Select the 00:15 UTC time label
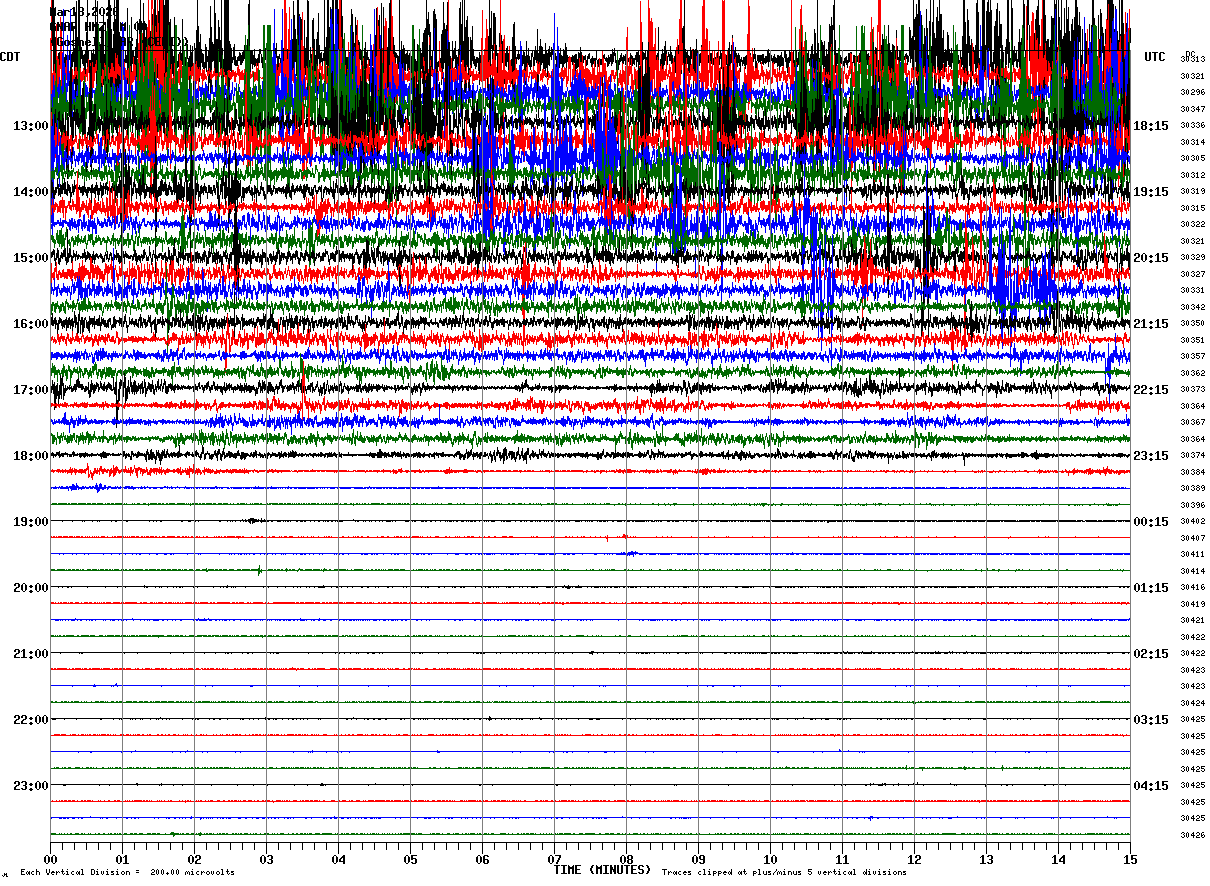The image size is (1210, 886). tap(1150, 522)
